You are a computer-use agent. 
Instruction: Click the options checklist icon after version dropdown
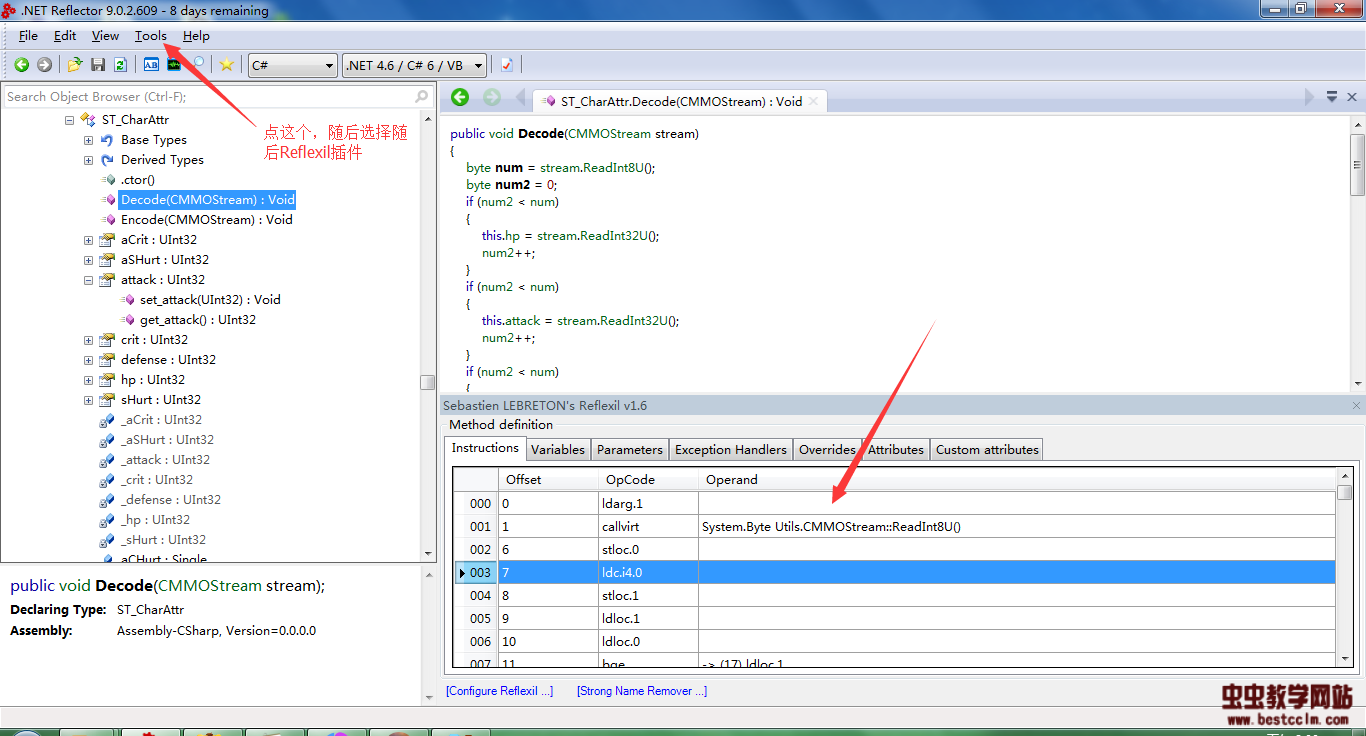coord(507,65)
